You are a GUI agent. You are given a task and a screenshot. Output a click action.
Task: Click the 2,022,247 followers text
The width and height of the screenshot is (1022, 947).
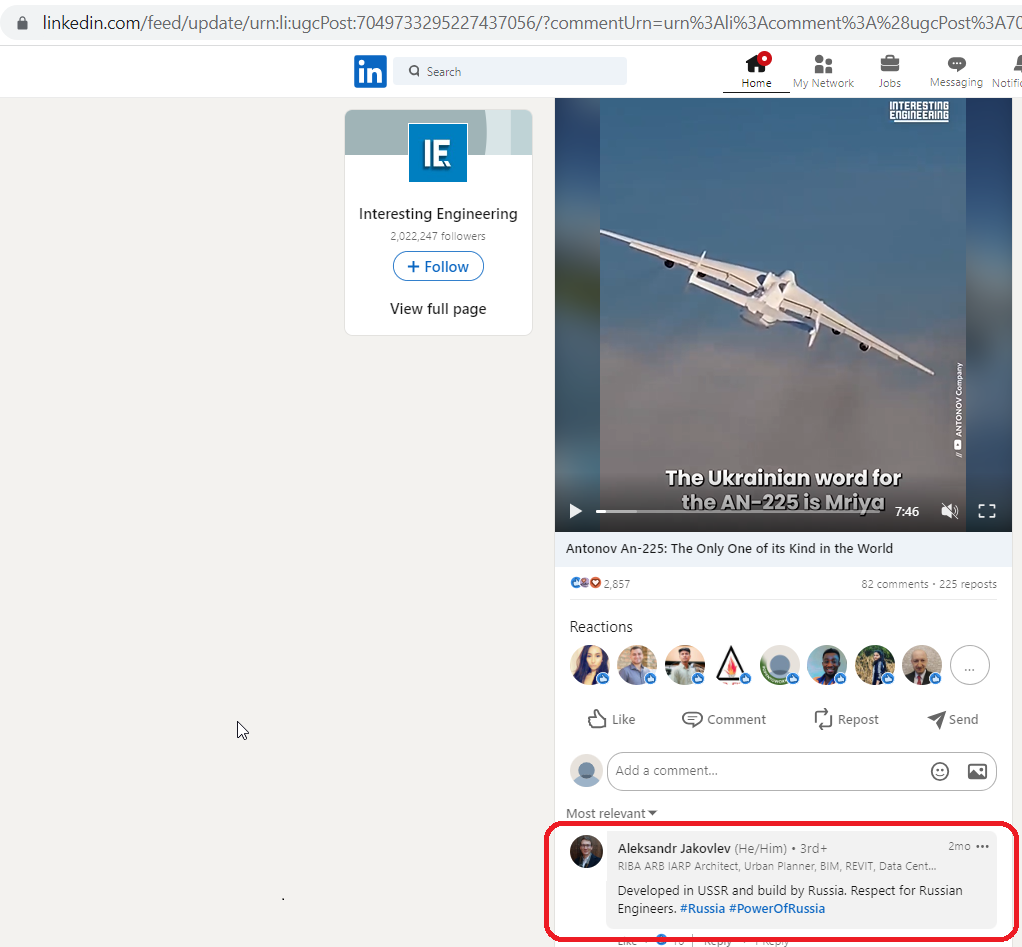[x=438, y=236]
